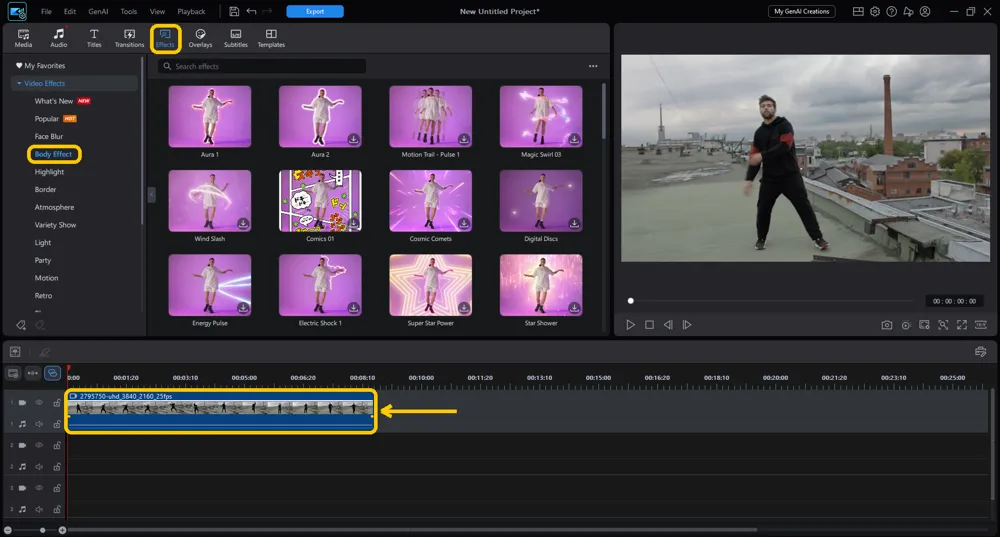
Task: Open the Media room
Action: point(24,38)
